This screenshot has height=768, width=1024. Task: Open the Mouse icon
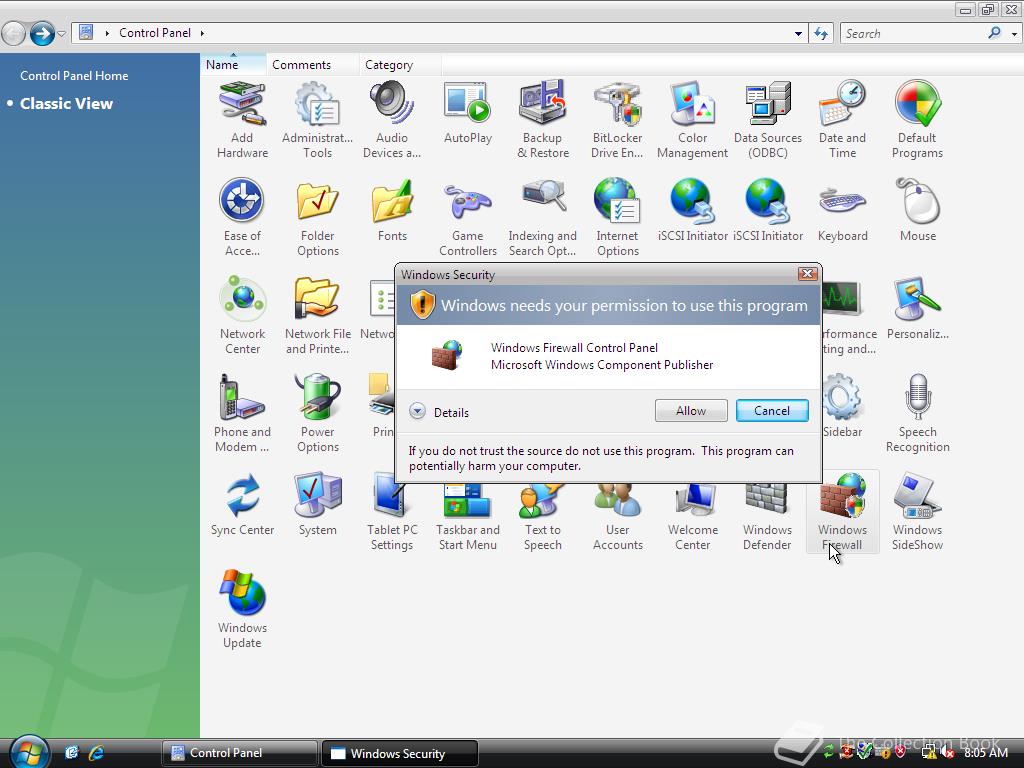point(918,210)
